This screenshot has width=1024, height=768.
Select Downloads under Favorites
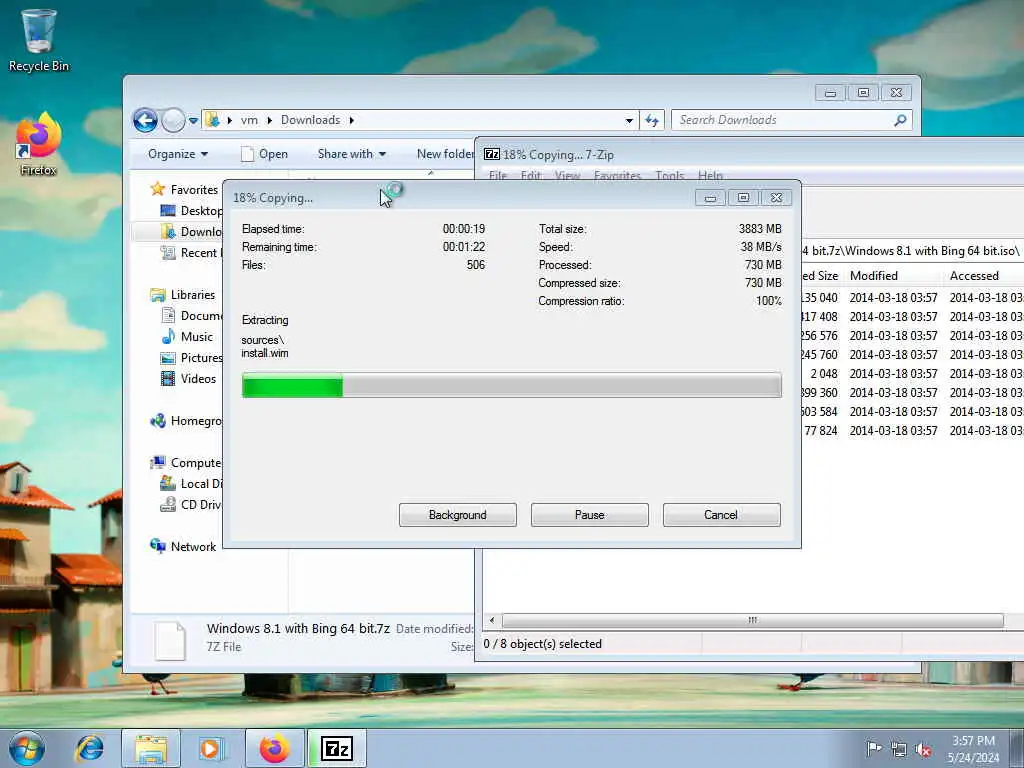point(191,232)
